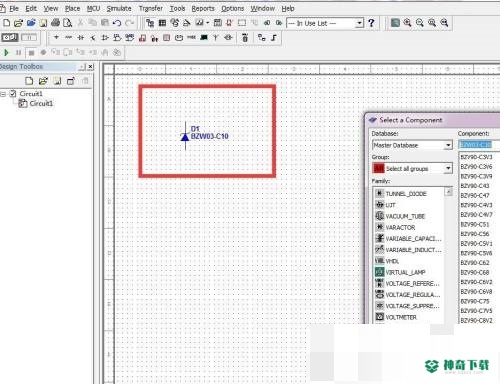Open the In Use List dropdown
The height and width of the screenshot is (384, 500).
tap(359, 23)
